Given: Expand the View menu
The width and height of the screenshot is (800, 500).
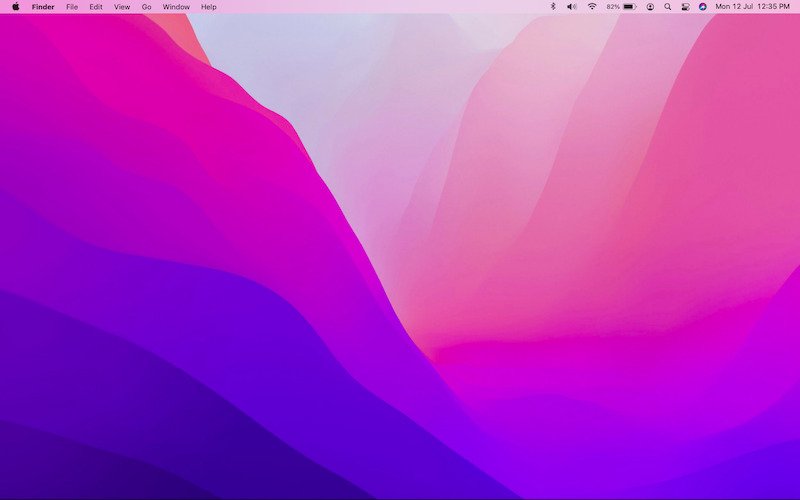Looking at the screenshot, I should [122, 6].
